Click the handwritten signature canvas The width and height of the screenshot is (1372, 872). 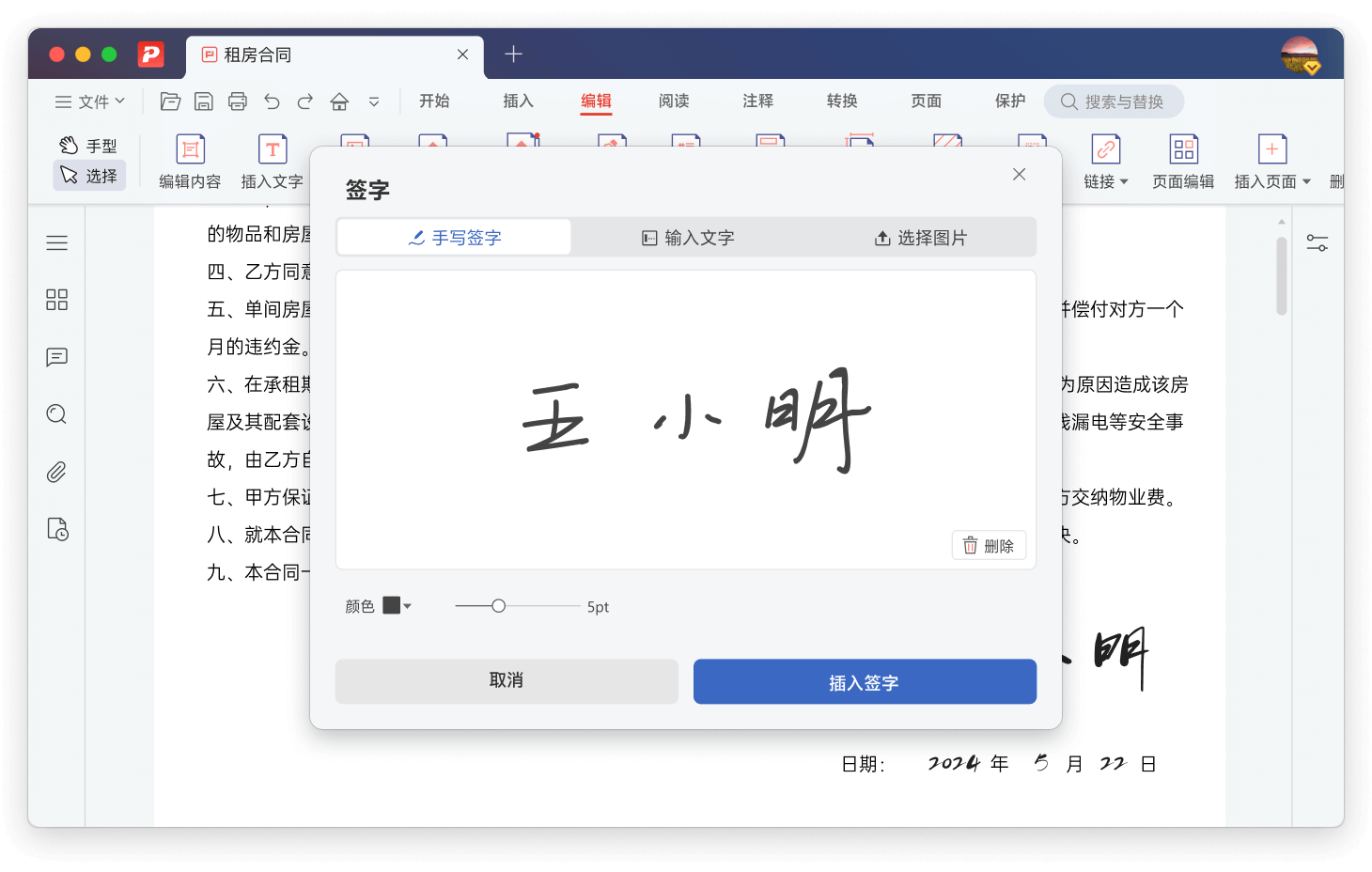686,420
